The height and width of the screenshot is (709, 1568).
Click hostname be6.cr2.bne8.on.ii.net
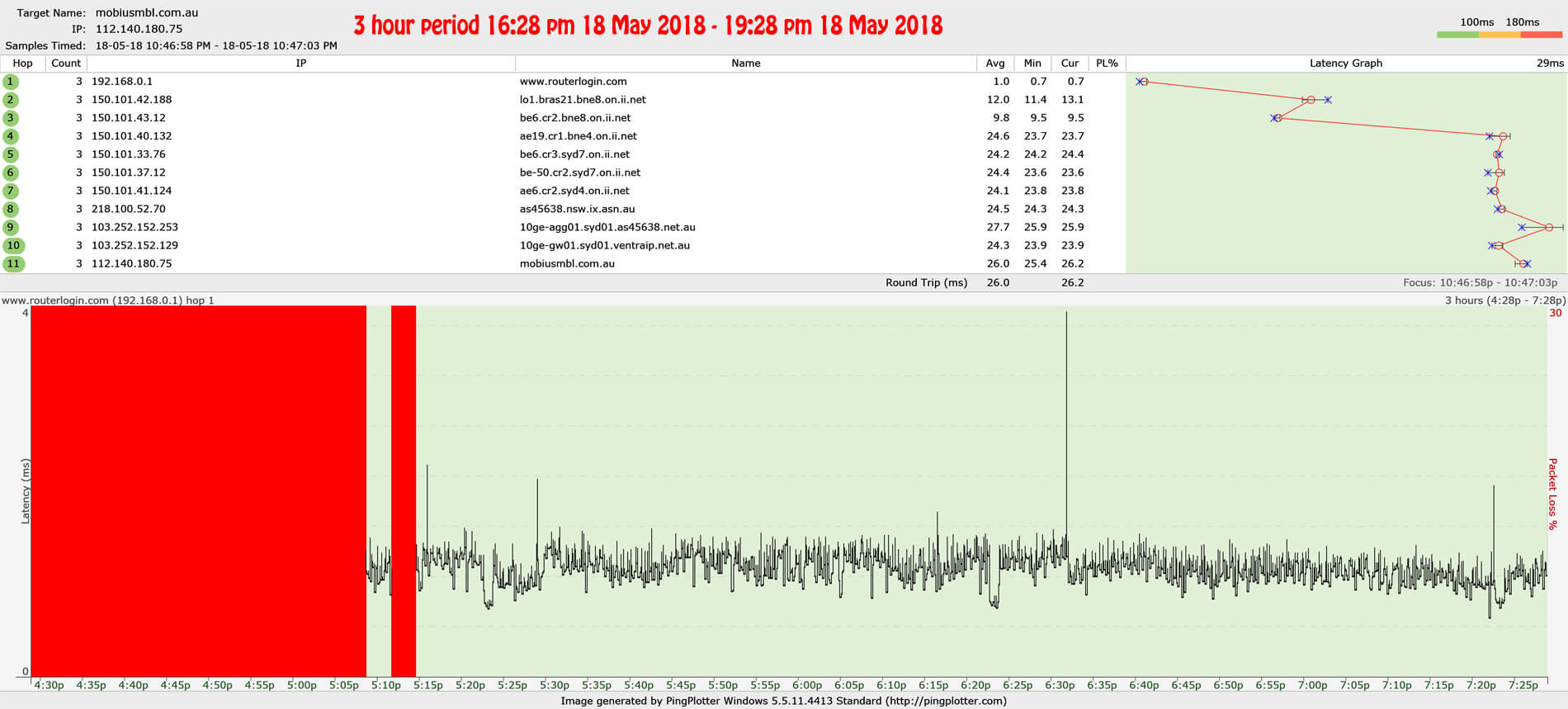coord(575,118)
